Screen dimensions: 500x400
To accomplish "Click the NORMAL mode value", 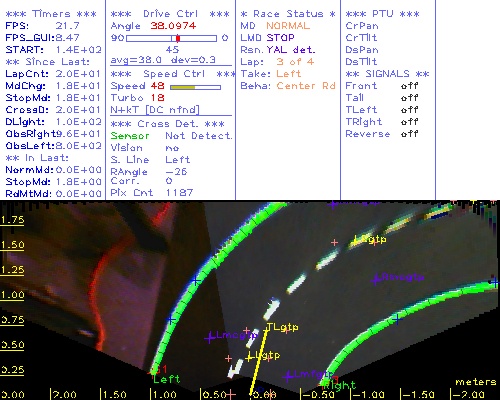I will [288, 26].
